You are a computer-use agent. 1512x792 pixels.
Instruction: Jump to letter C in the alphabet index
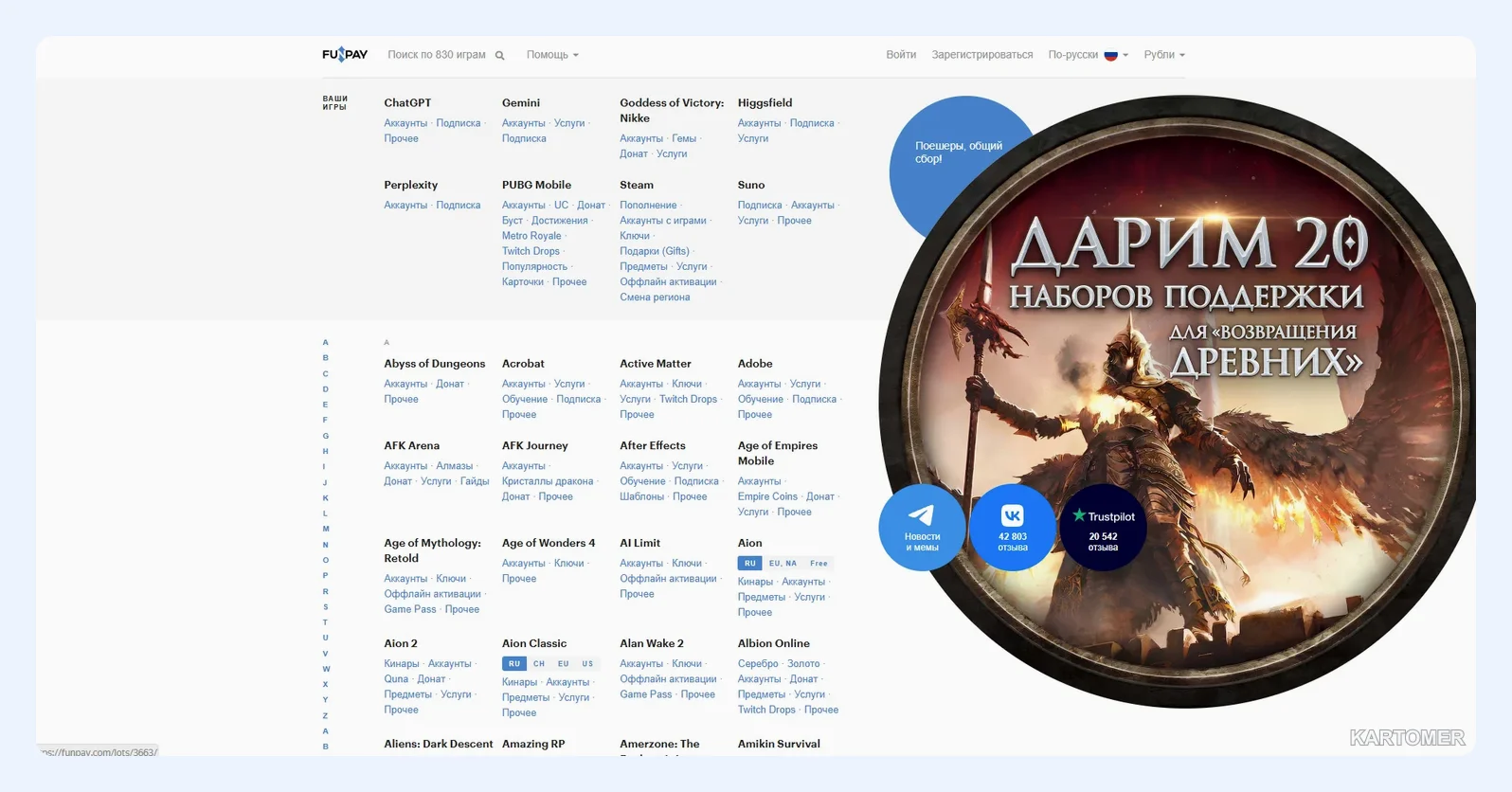pos(326,373)
